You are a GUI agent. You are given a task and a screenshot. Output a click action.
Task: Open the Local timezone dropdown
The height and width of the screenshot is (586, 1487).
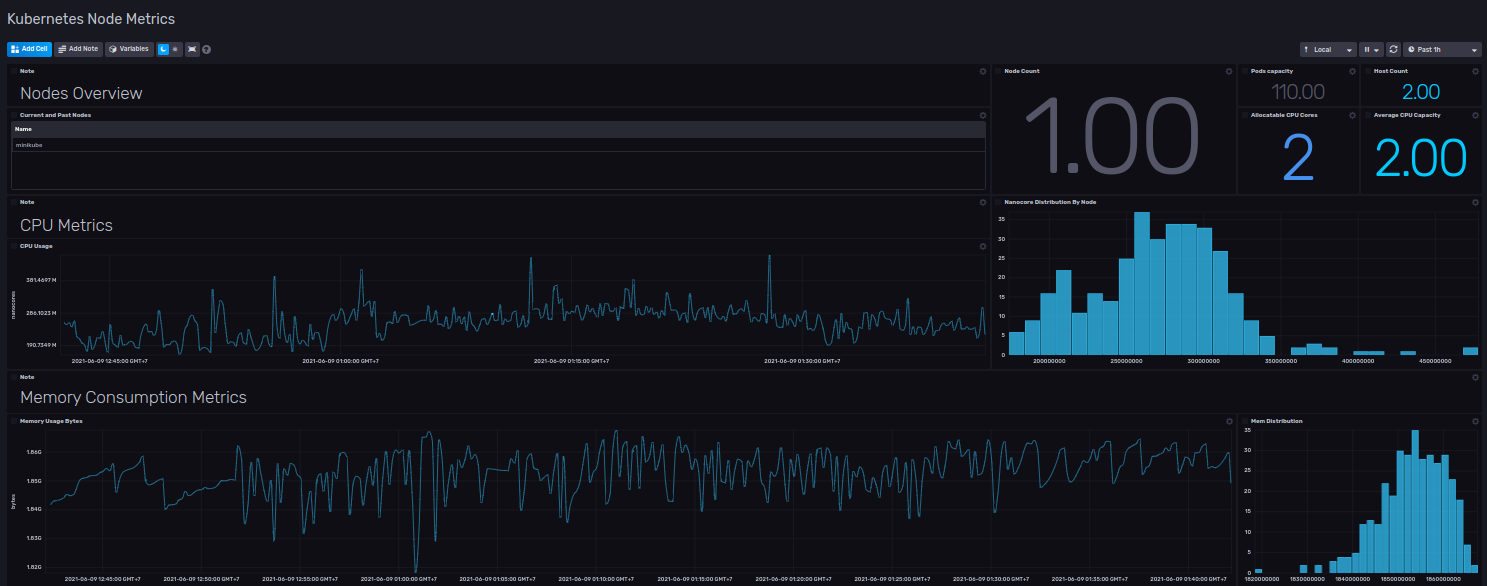1327,49
